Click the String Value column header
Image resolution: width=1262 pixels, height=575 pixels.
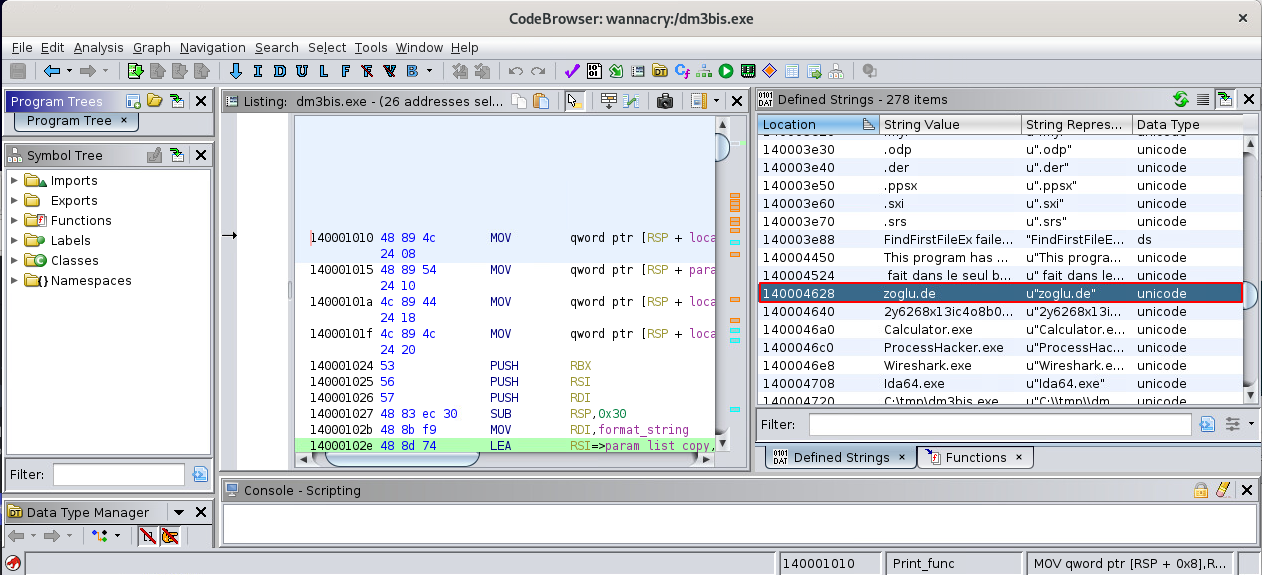(x=921, y=125)
